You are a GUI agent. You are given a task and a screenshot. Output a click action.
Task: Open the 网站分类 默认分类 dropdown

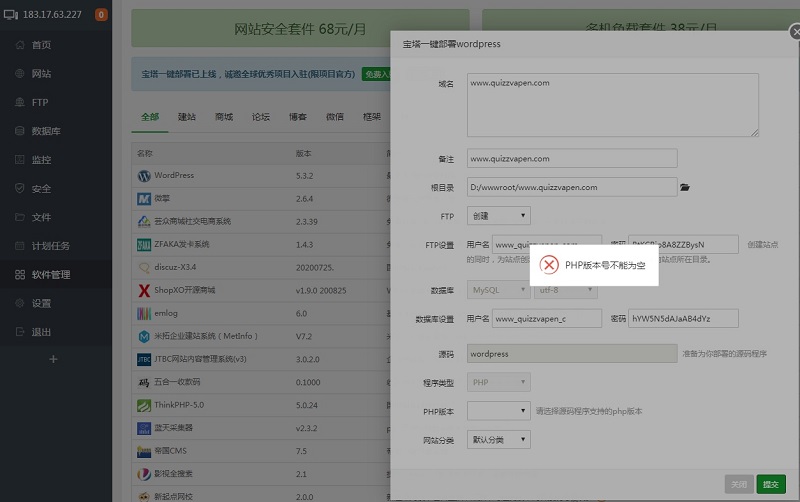click(498, 439)
